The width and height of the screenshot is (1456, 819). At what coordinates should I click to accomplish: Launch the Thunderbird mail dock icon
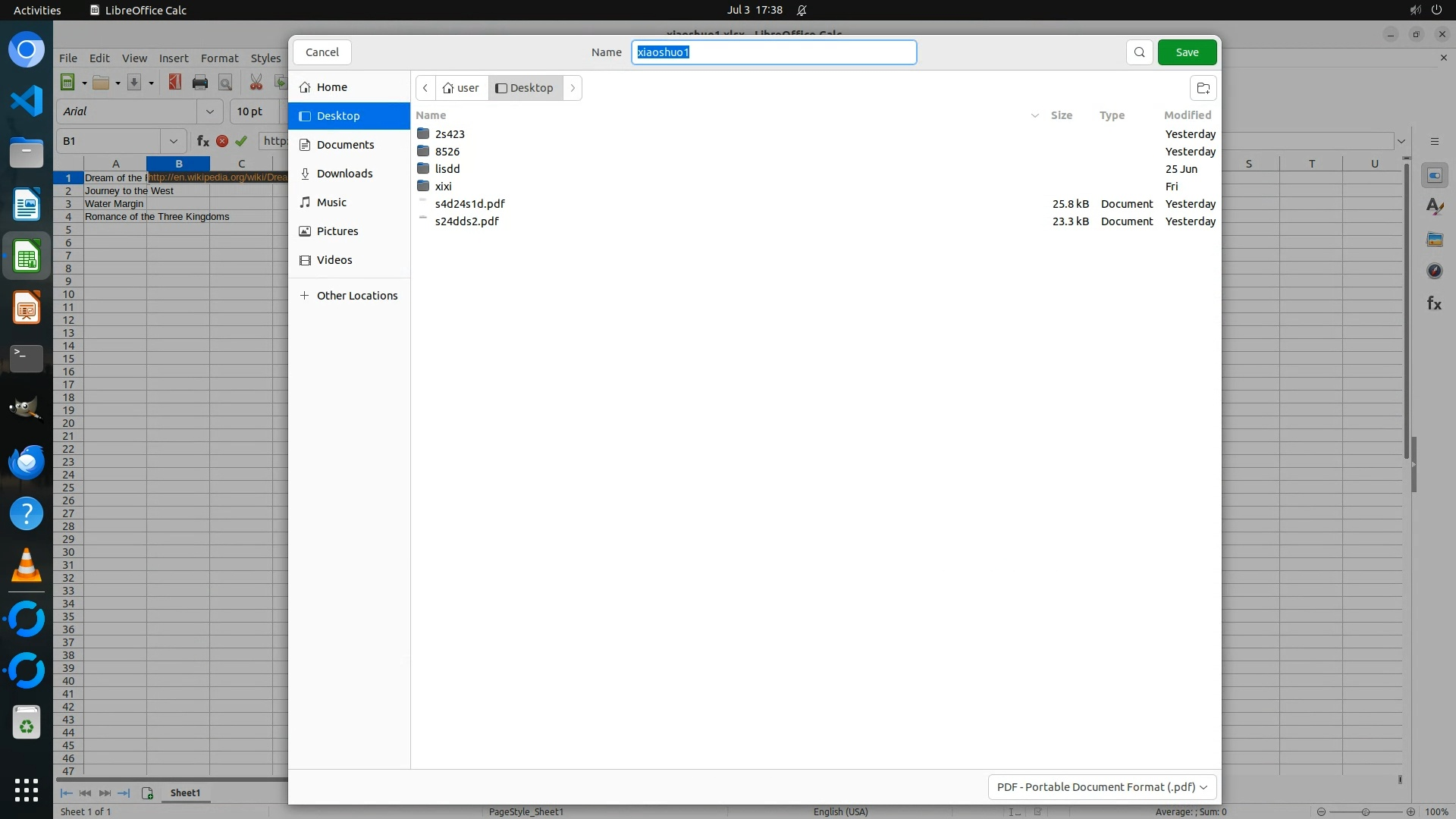coord(27,462)
